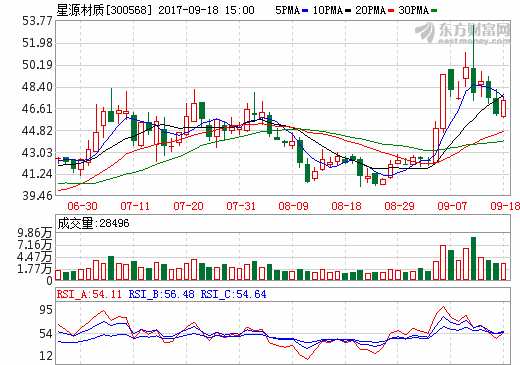Click the 06-30 date label
The height and width of the screenshot is (365, 520).
(82, 206)
